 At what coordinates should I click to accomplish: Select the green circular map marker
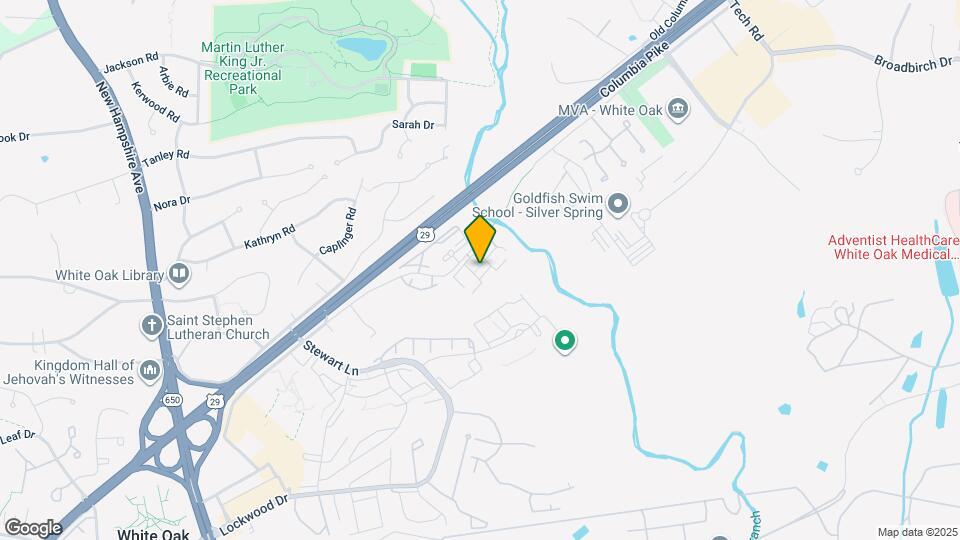(564, 340)
